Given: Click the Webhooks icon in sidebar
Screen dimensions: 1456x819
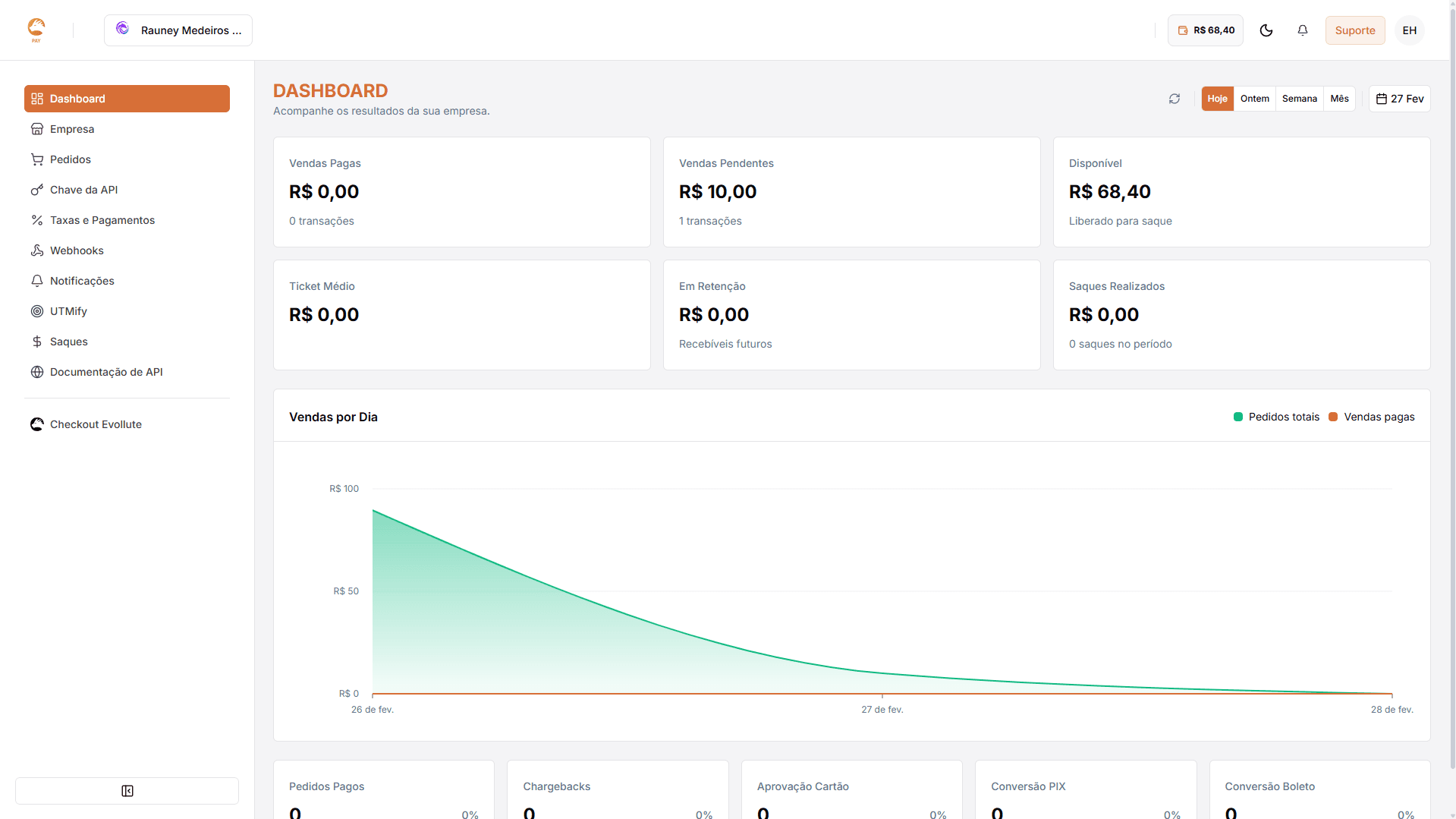Looking at the screenshot, I should click(x=37, y=250).
